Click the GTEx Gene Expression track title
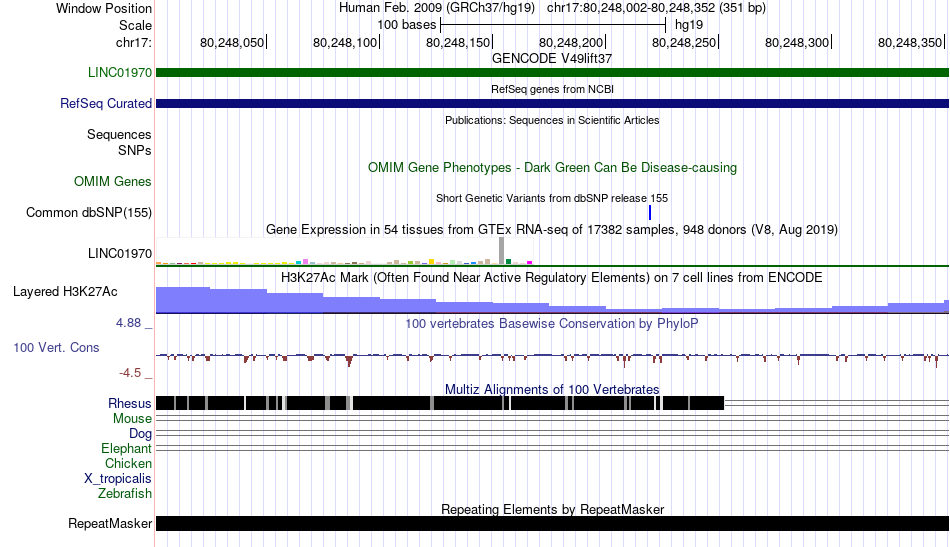This screenshot has width=950, height=547. [552, 230]
